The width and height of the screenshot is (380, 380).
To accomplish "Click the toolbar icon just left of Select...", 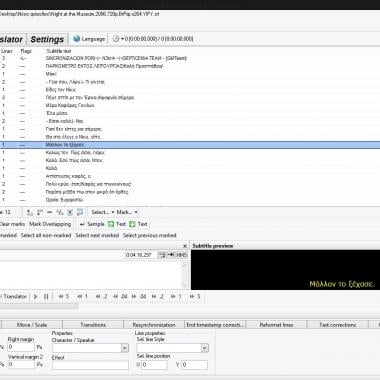I will click(x=80, y=212).
